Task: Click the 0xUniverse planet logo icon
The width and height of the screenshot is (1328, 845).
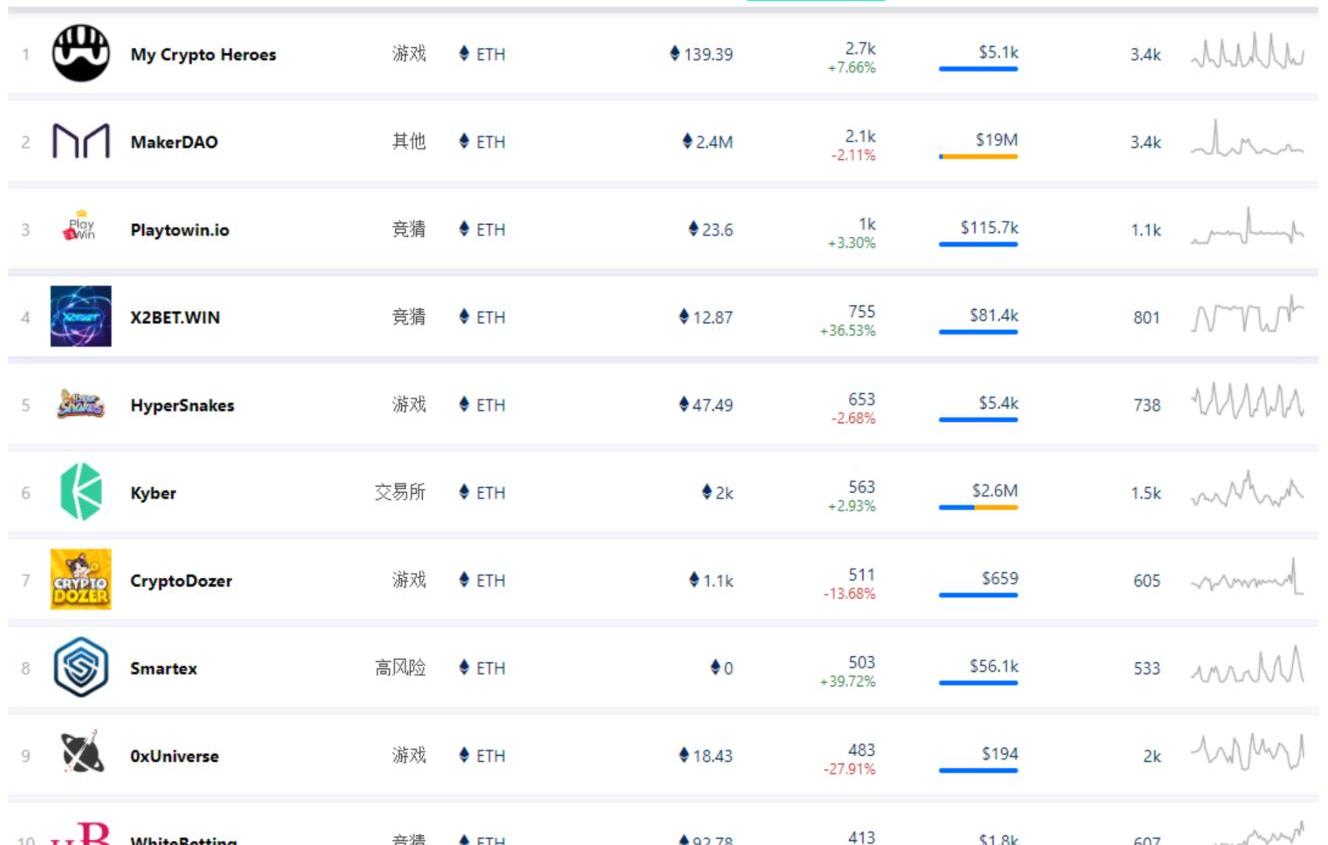Action: 81,755
